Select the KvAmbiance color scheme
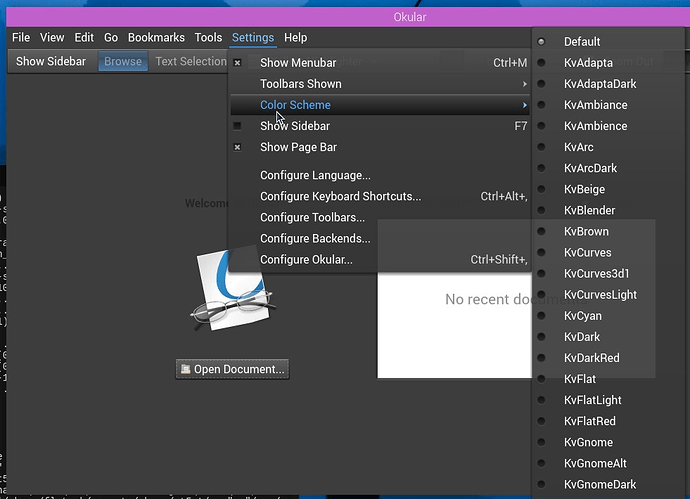 coord(607,105)
